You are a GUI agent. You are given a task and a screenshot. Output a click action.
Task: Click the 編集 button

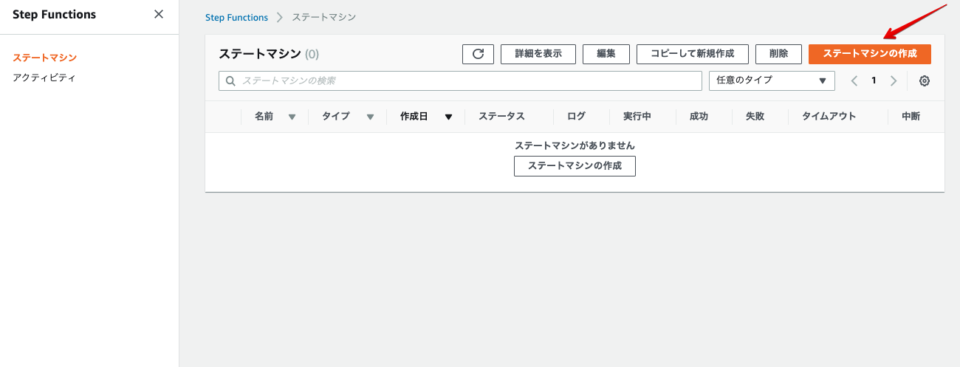click(606, 54)
